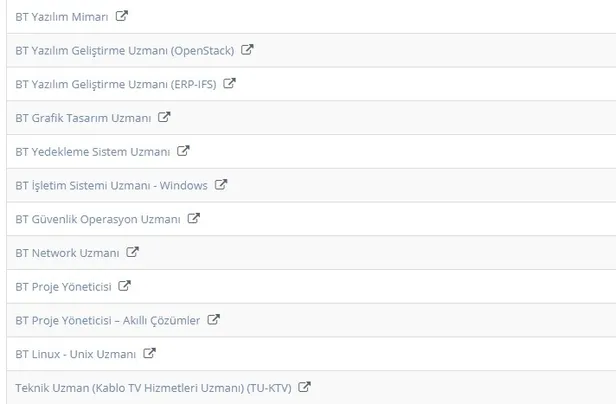Image resolution: width=616 pixels, height=404 pixels.
Task: Click external icon beside BT Linux - Unix Uzmanı
Action: [x=150, y=353]
